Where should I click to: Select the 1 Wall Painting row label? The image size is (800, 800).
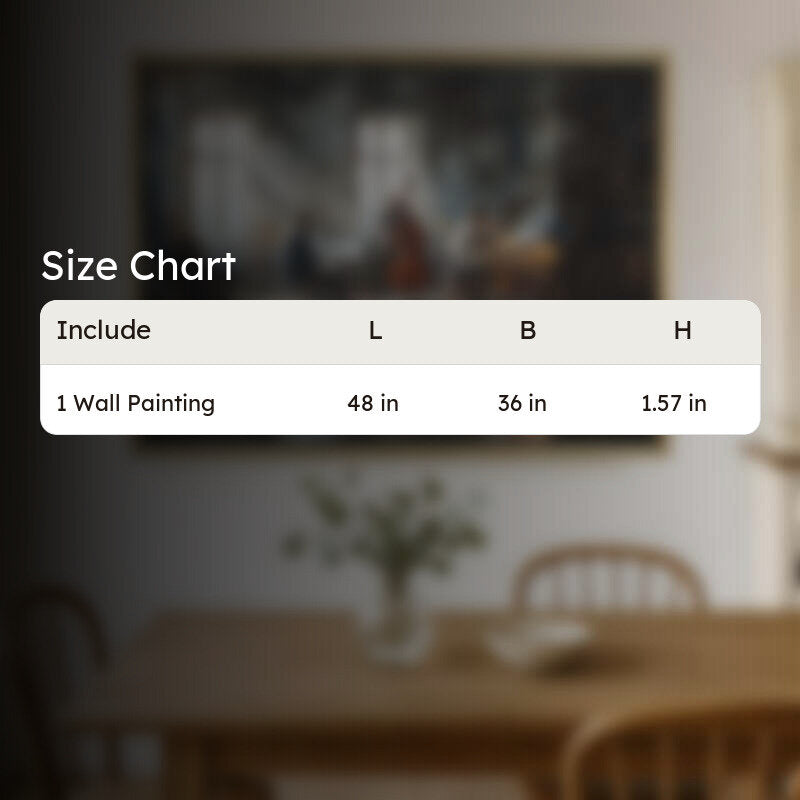pyautogui.click(x=136, y=403)
